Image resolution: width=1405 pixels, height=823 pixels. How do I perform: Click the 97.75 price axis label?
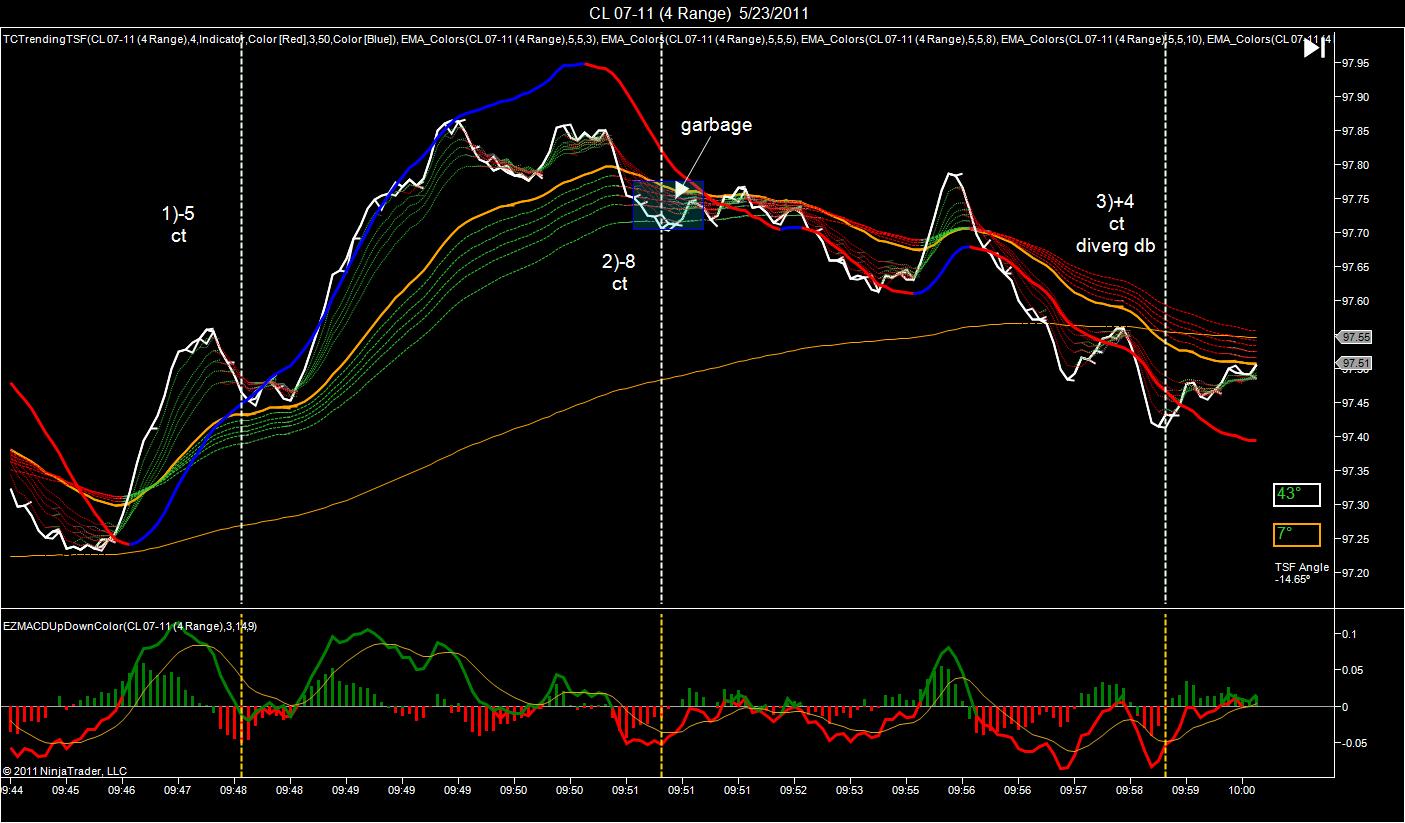point(1355,199)
